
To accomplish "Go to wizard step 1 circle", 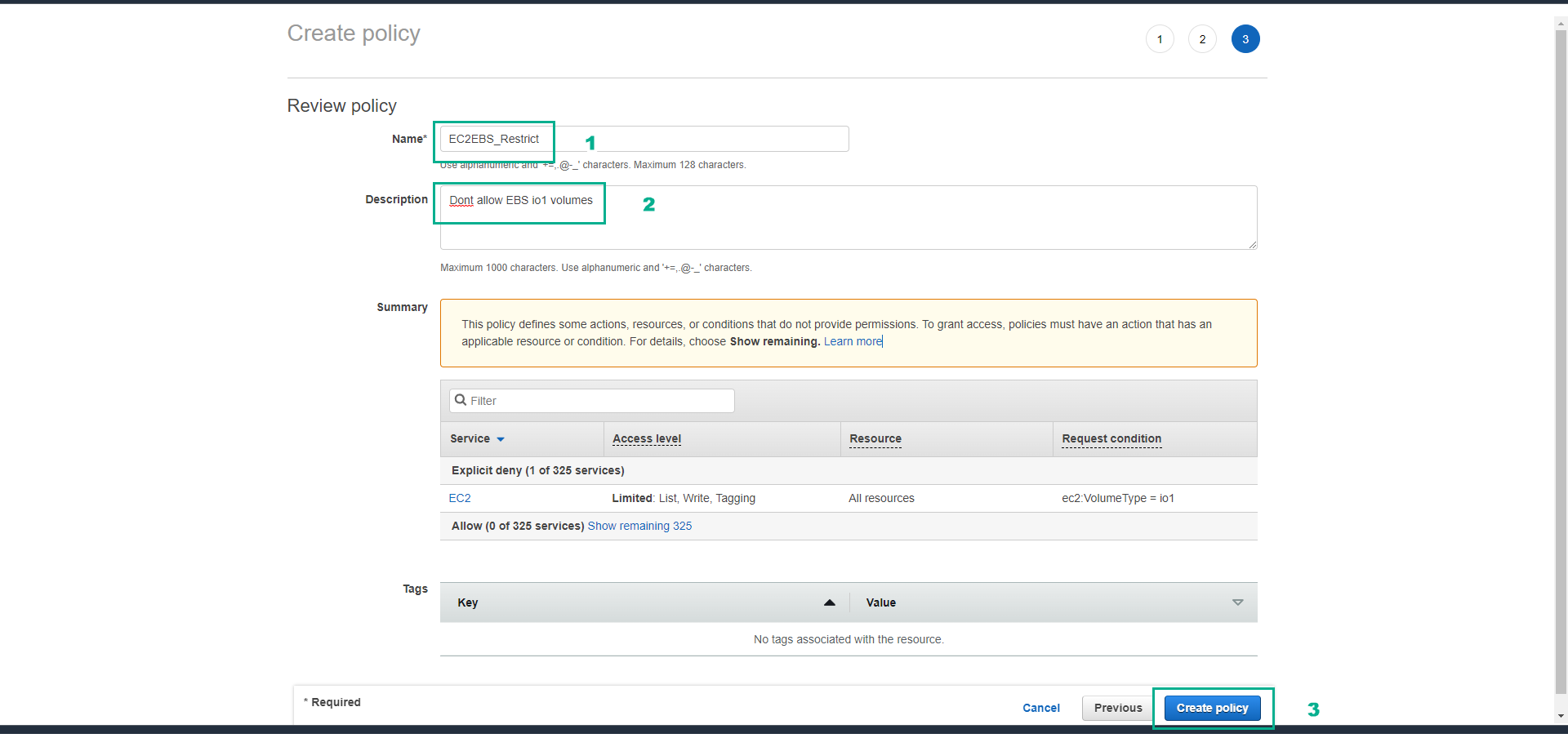I will 1160,39.
